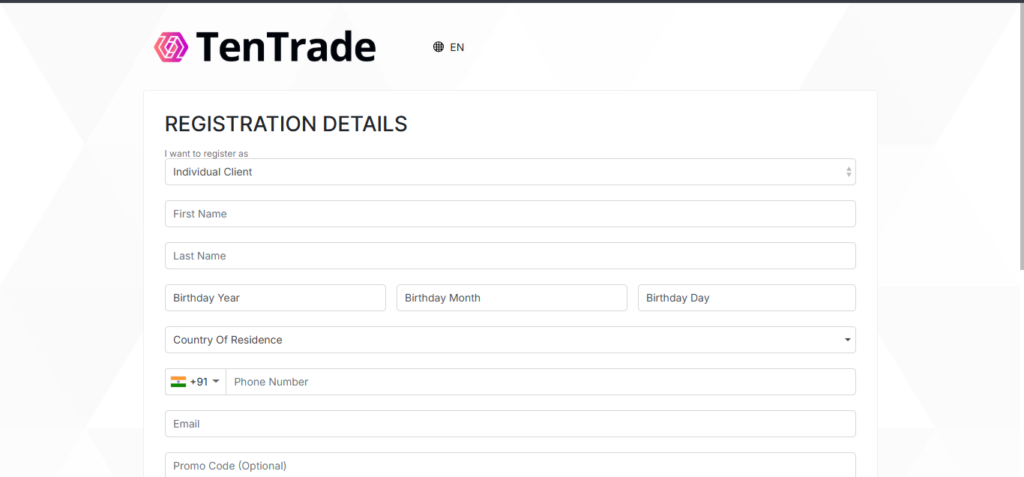Focus the Last Name field
The width and height of the screenshot is (1024, 477).
pos(510,255)
